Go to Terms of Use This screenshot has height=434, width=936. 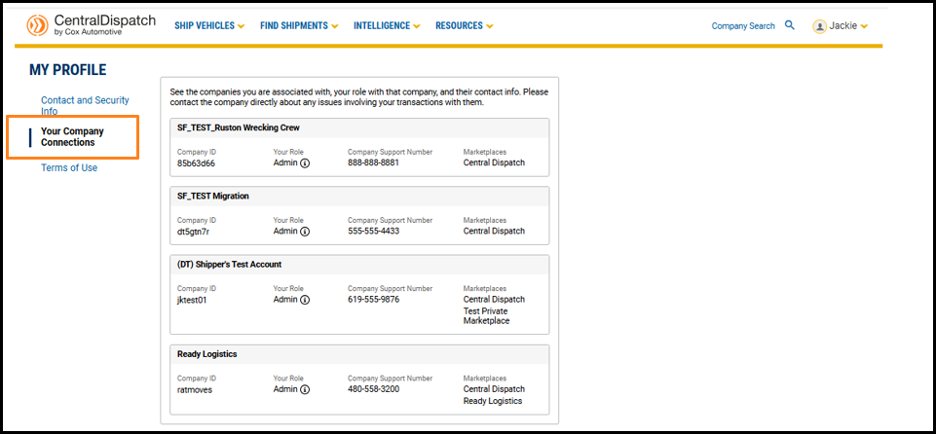69,168
